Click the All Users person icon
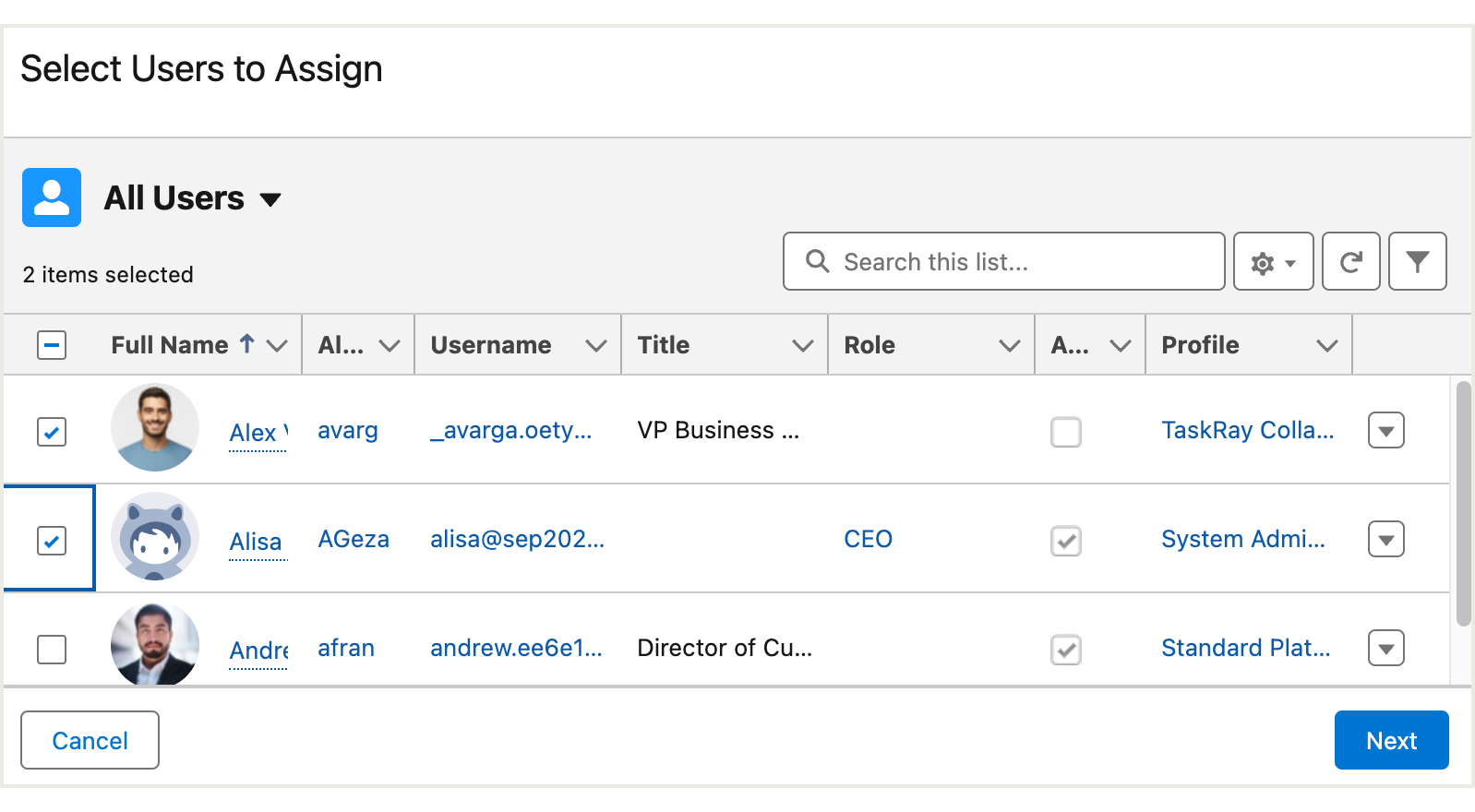 pyautogui.click(x=52, y=197)
